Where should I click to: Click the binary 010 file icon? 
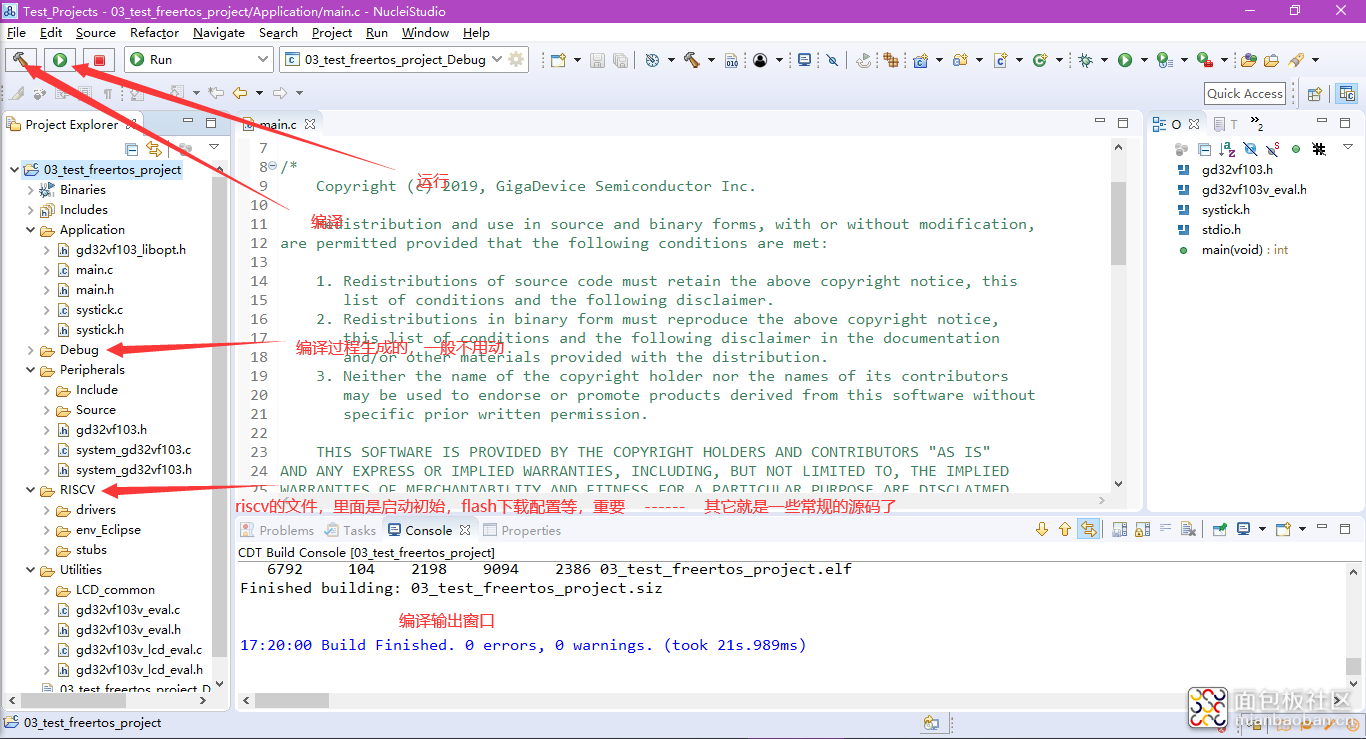[x=731, y=60]
